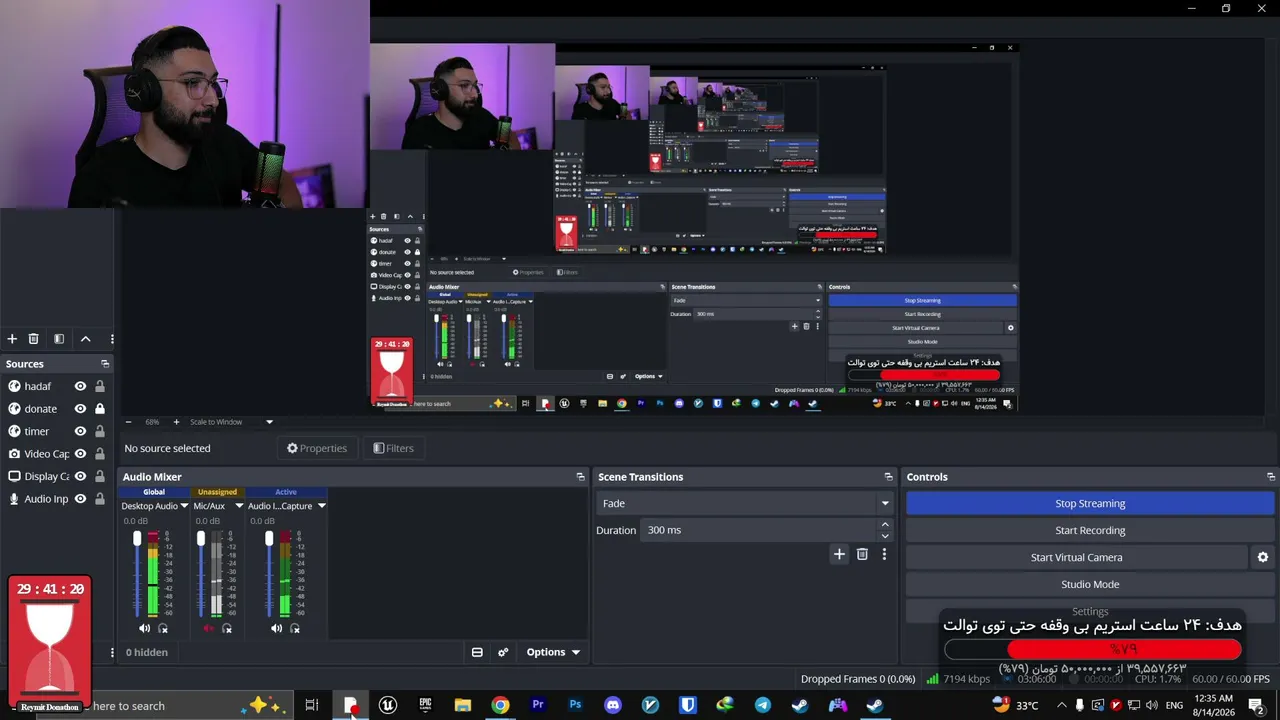Zoom out preview with minus icon
The image size is (1280, 720).
(x=128, y=422)
